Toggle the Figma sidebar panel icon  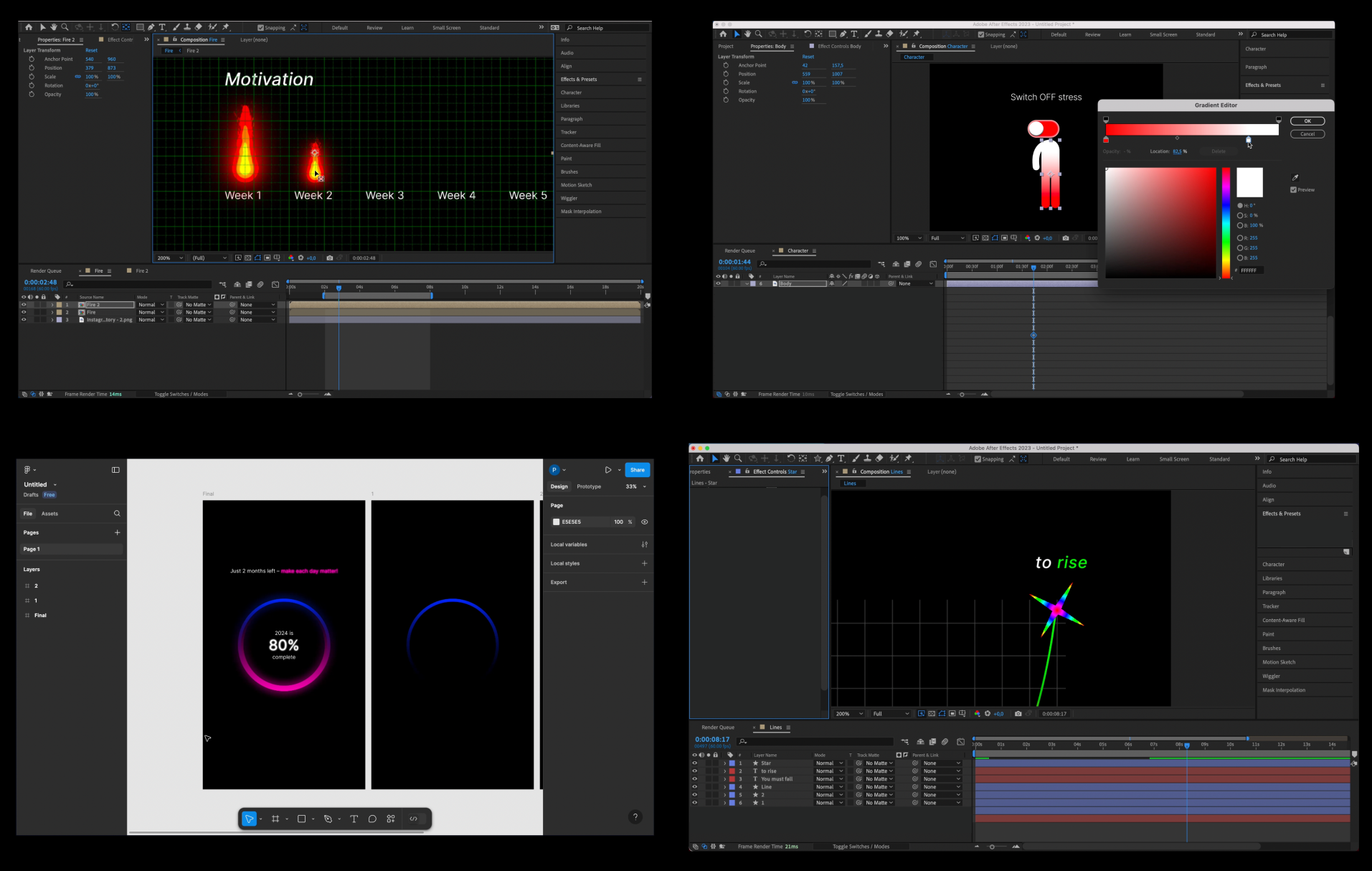(115, 470)
